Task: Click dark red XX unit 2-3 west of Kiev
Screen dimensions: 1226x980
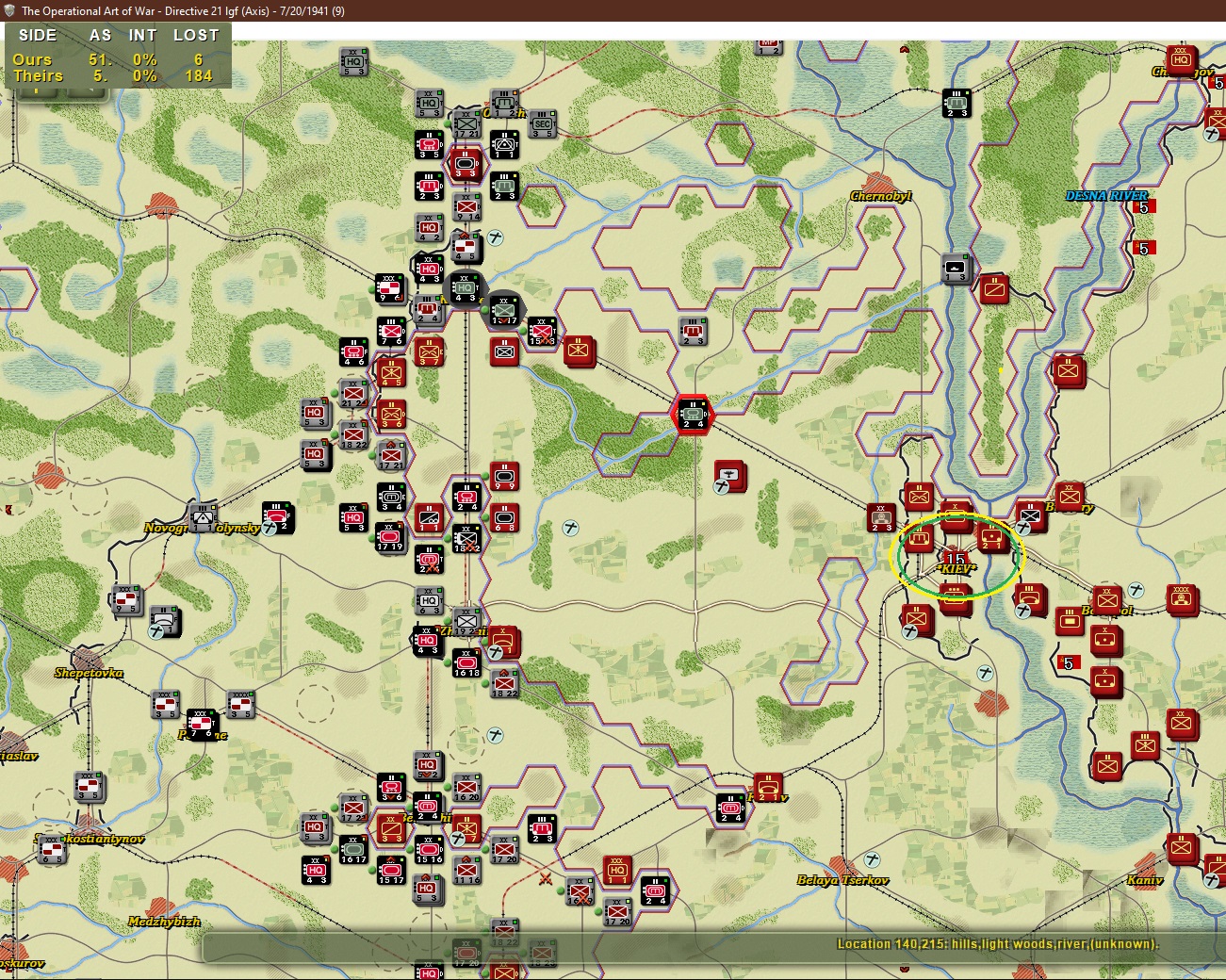Action: click(x=881, y=517)
